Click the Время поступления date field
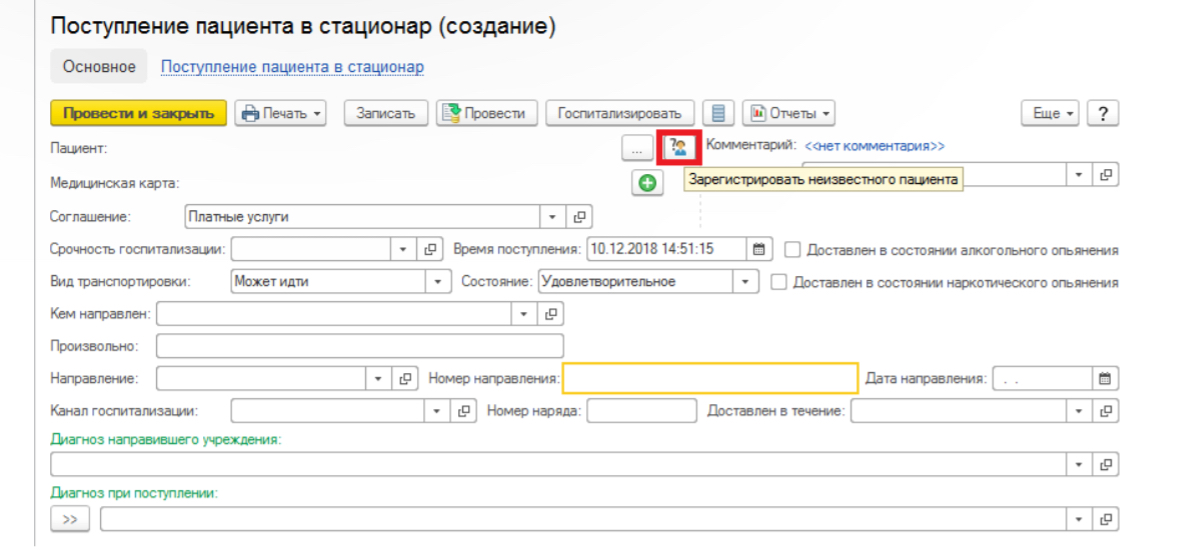The width and height of the screenshot is (1179, 552). coord(666,249)
